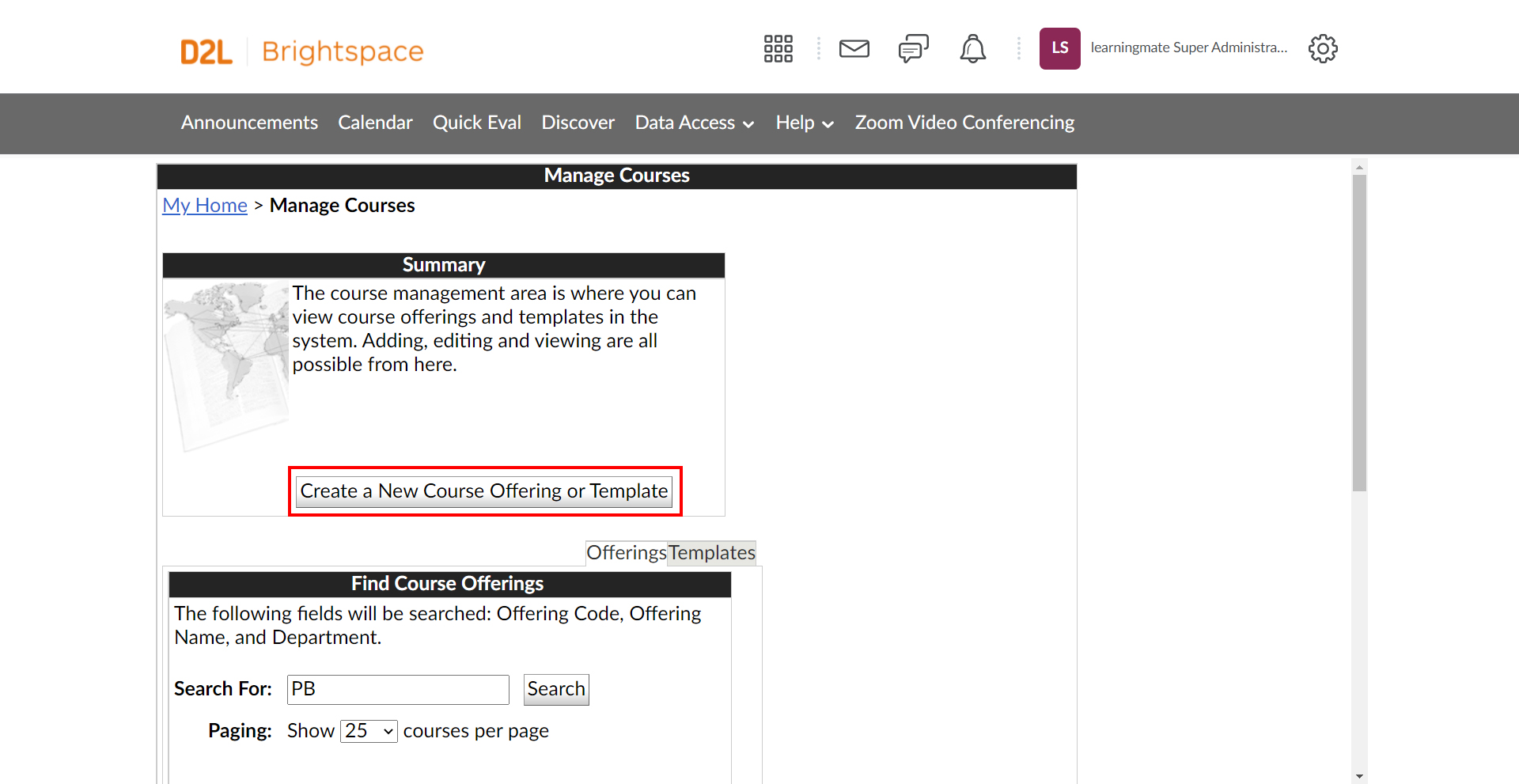This screenshot has width=1519, height=784.
Task: Open subscription alerts chat icon
Action: click(x=913, y=48)
